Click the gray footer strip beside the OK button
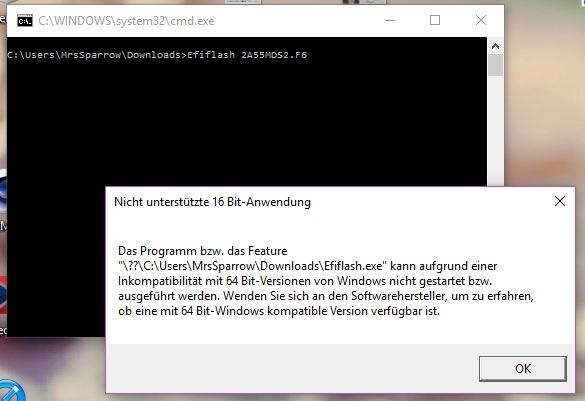Screen dimensions: 585x401 (291, 369)
